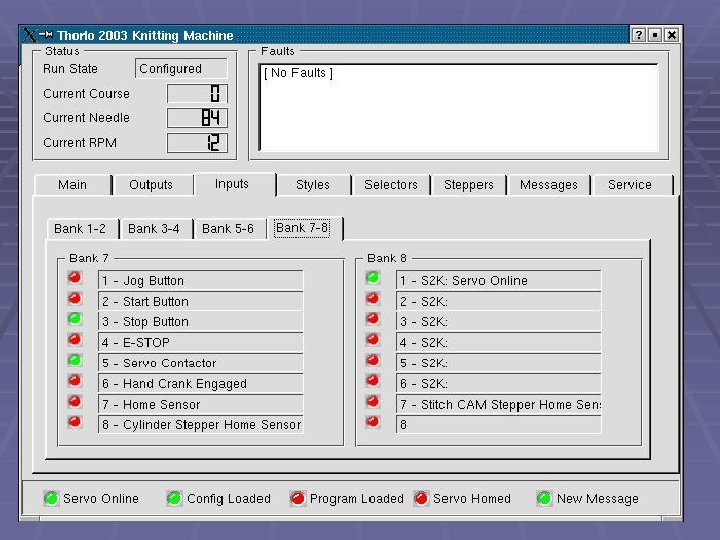The width and height of the screenshot is (720, 540).
Task: Click the red LED beside '2 - S2K:'
Action: tap(373, 299)
